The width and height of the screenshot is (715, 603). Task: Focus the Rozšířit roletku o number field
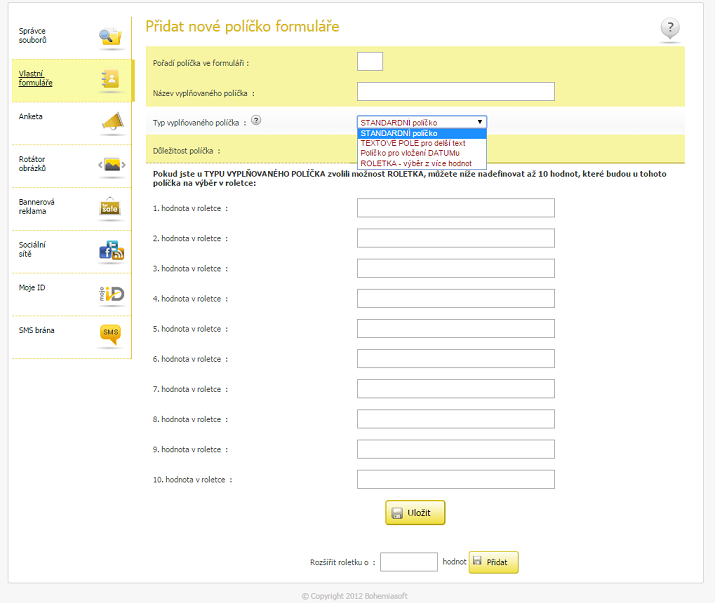coord(409,562)
